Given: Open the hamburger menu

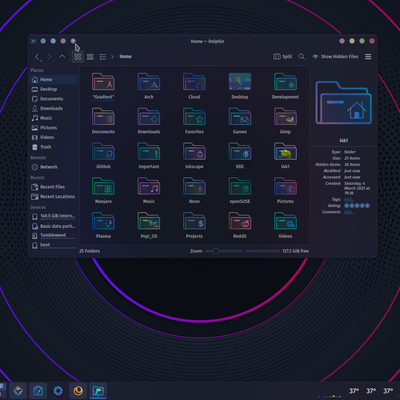Looking at the screenshot, I should 368,57.
